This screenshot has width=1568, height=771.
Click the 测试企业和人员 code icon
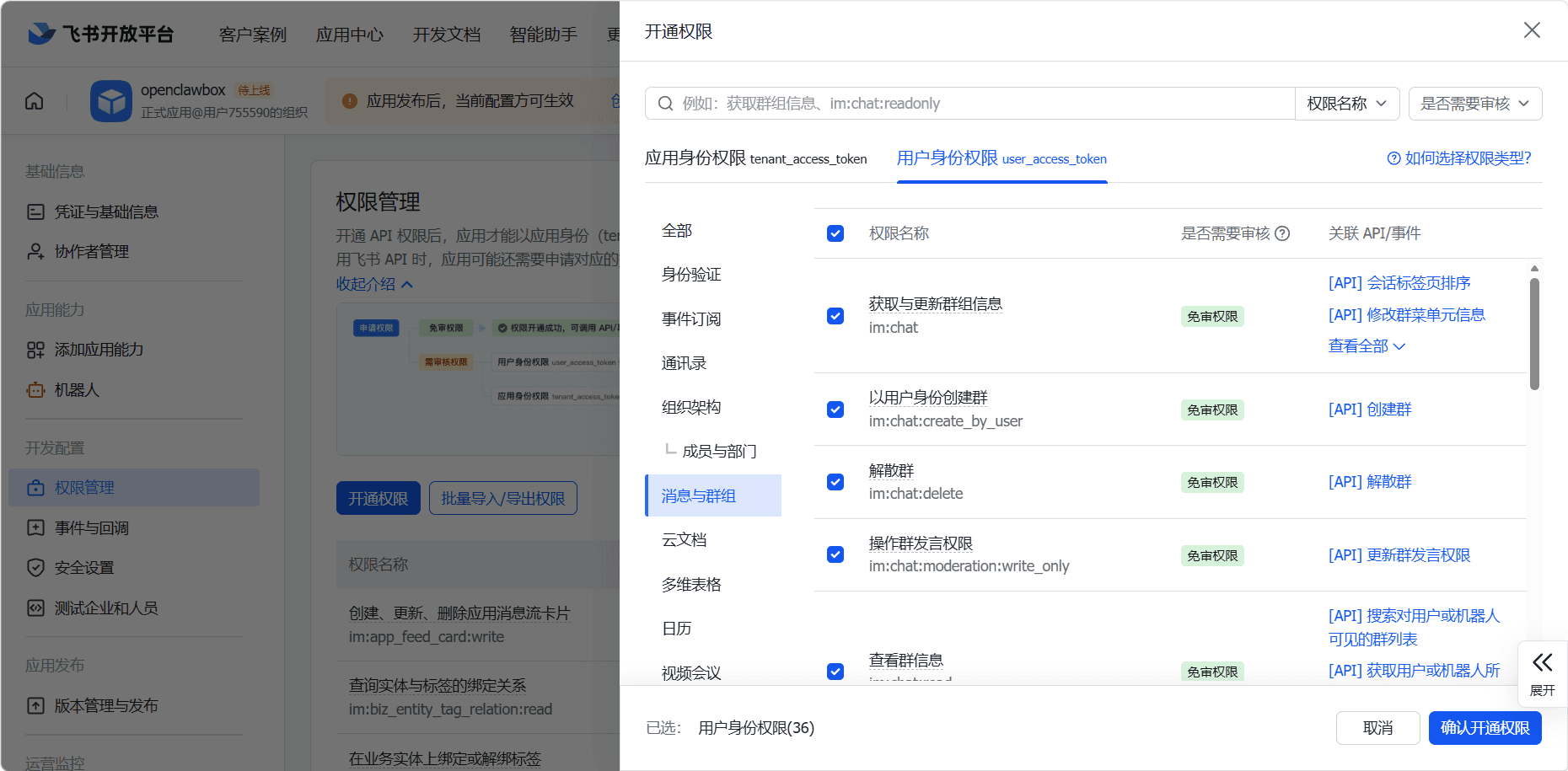(x=35, y=608)
